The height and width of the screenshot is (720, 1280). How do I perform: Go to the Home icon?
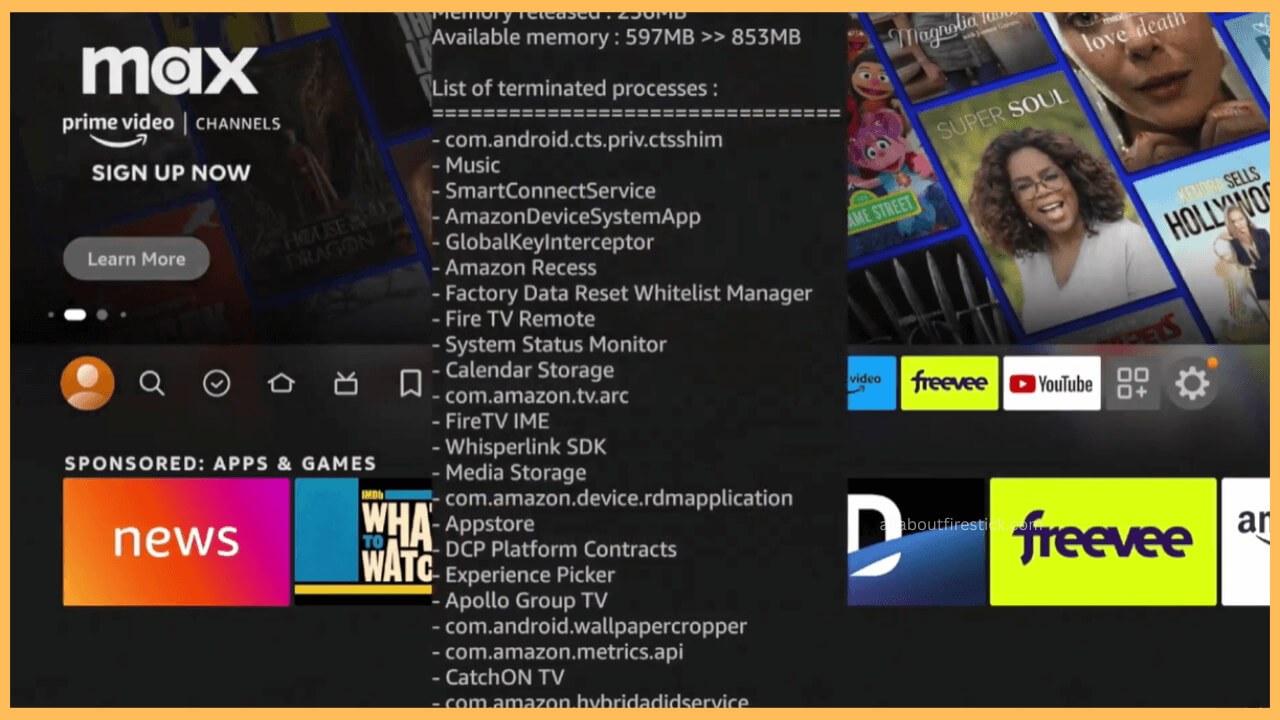pos(281,383)
